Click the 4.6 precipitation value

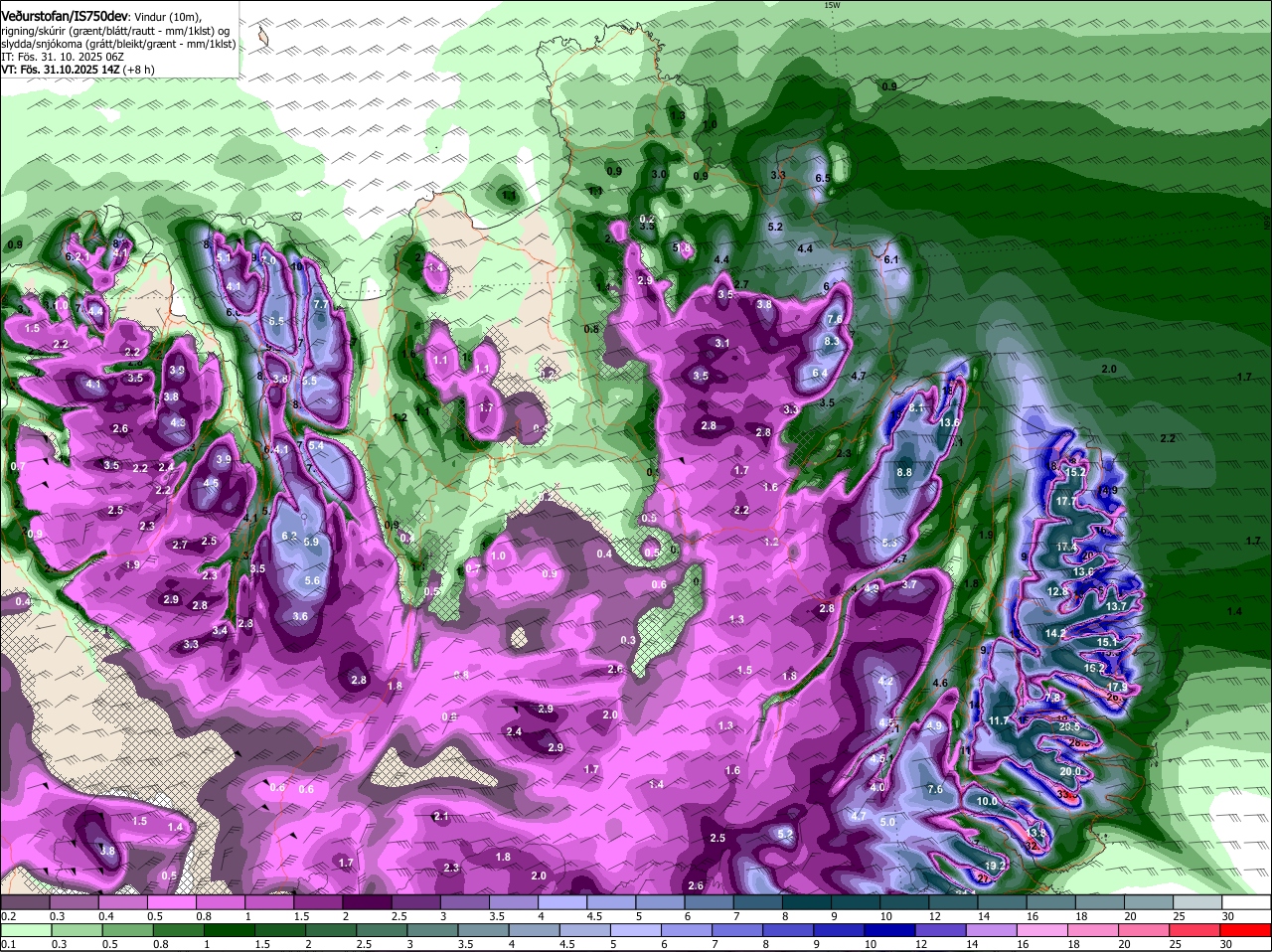(939, 684)
